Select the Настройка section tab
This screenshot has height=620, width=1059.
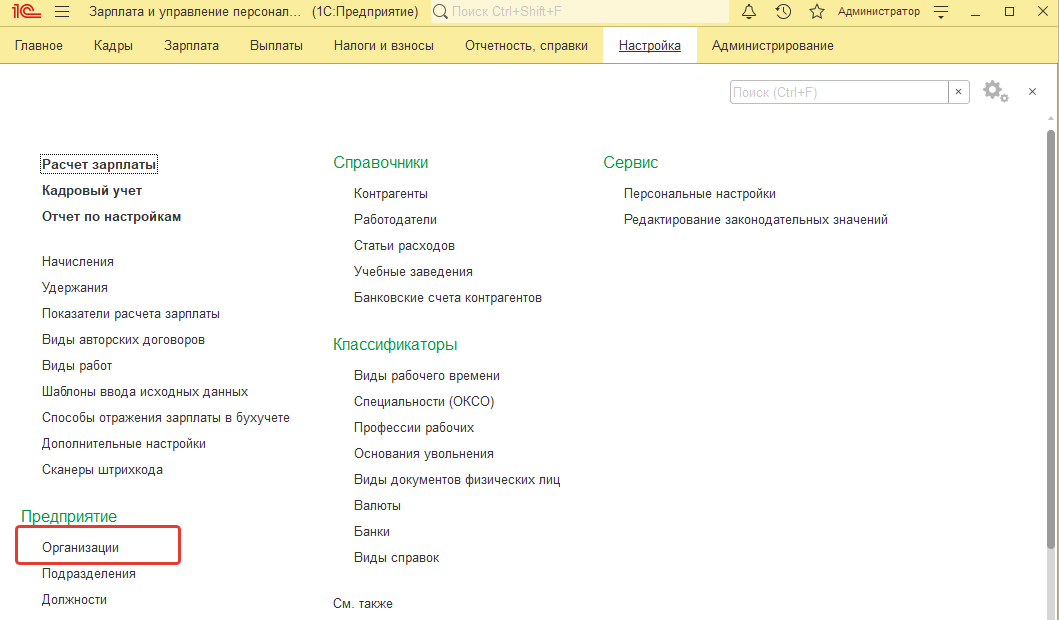[650, 45]
